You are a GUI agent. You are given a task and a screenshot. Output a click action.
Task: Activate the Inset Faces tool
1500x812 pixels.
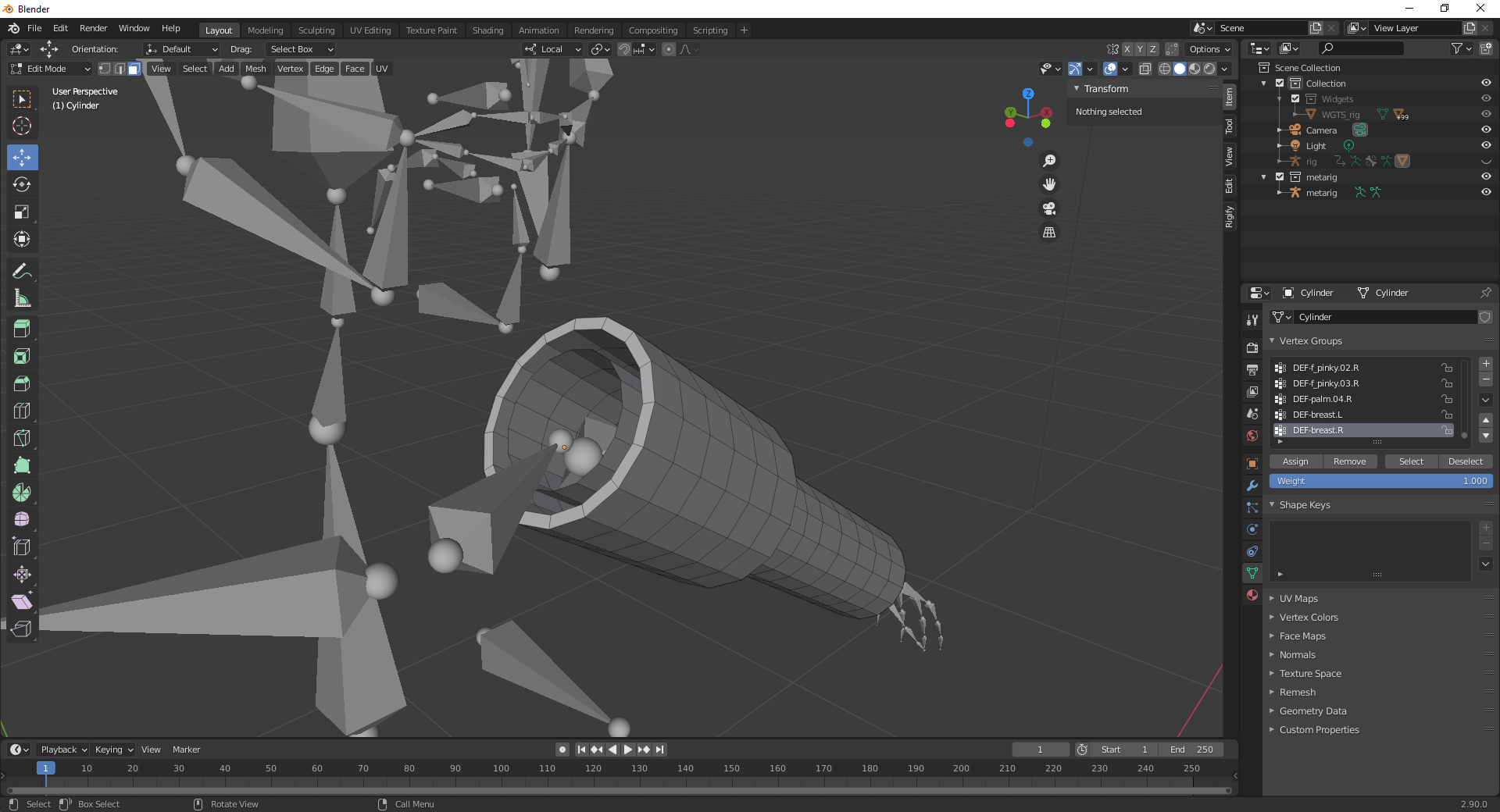pyautogui.click(x=22, y=356)
